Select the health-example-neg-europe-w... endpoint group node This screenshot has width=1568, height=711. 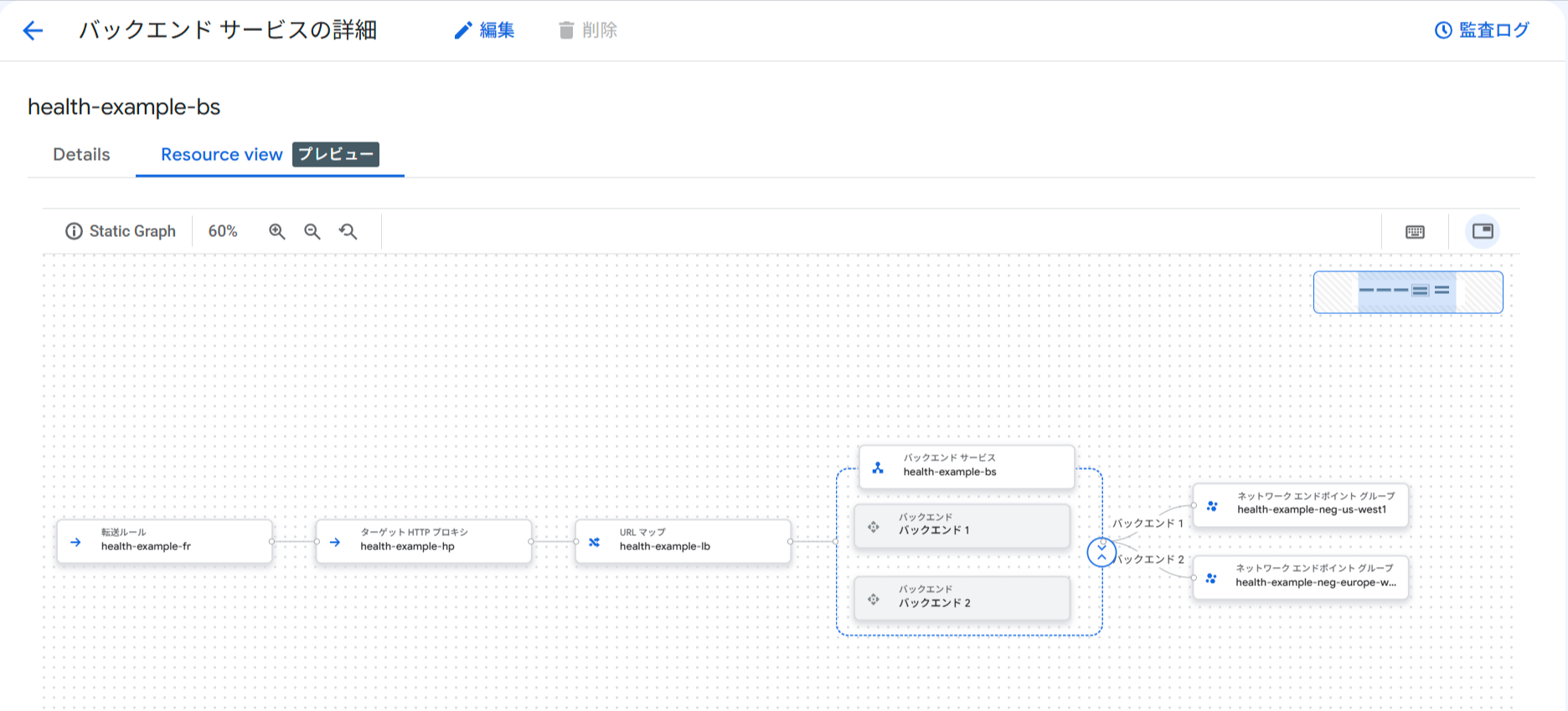click(1301, 578)
